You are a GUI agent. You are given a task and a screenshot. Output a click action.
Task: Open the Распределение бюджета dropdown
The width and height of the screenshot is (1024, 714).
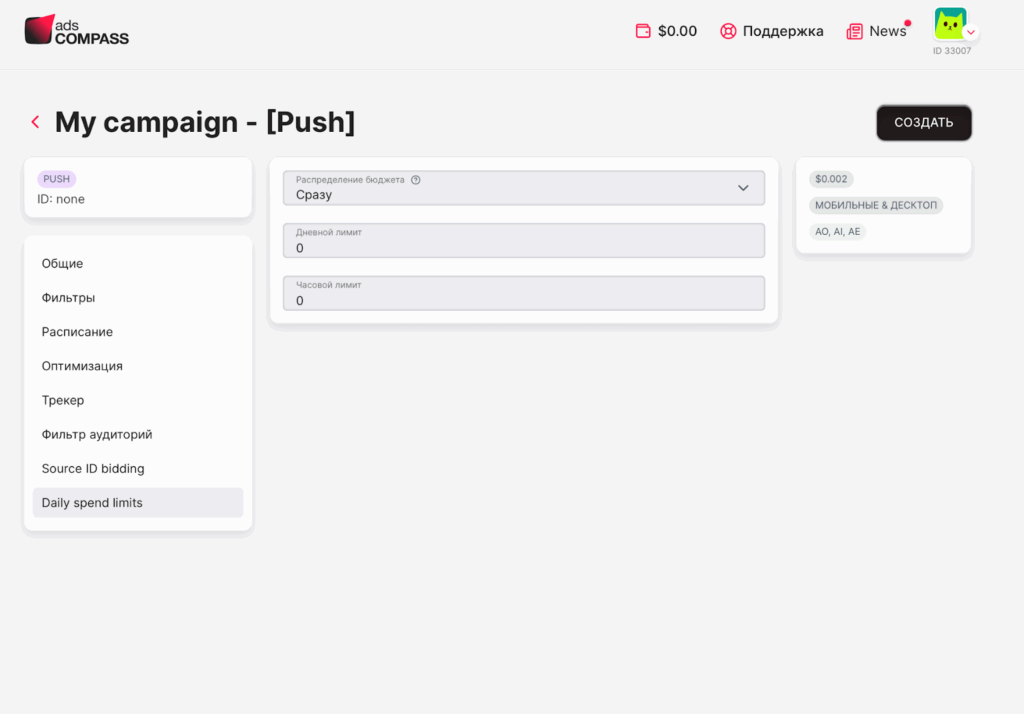[x=524, y=188]
